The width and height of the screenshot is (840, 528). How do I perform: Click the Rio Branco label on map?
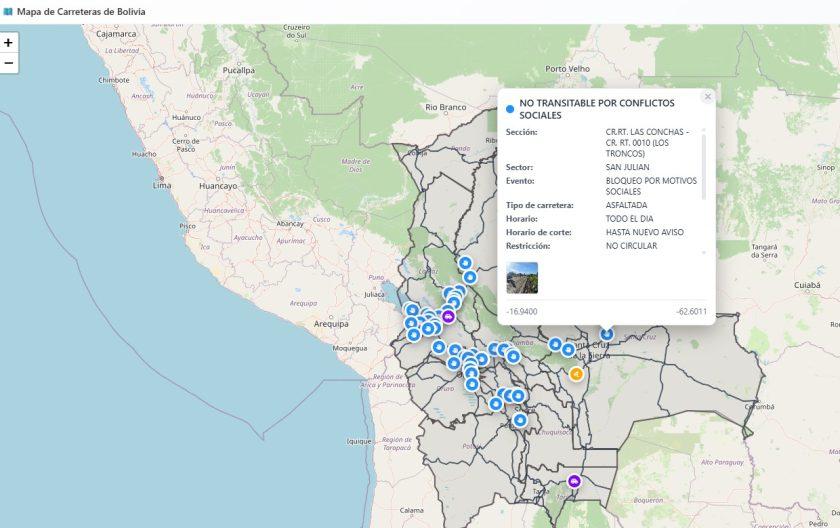click(x=446, y=107)
